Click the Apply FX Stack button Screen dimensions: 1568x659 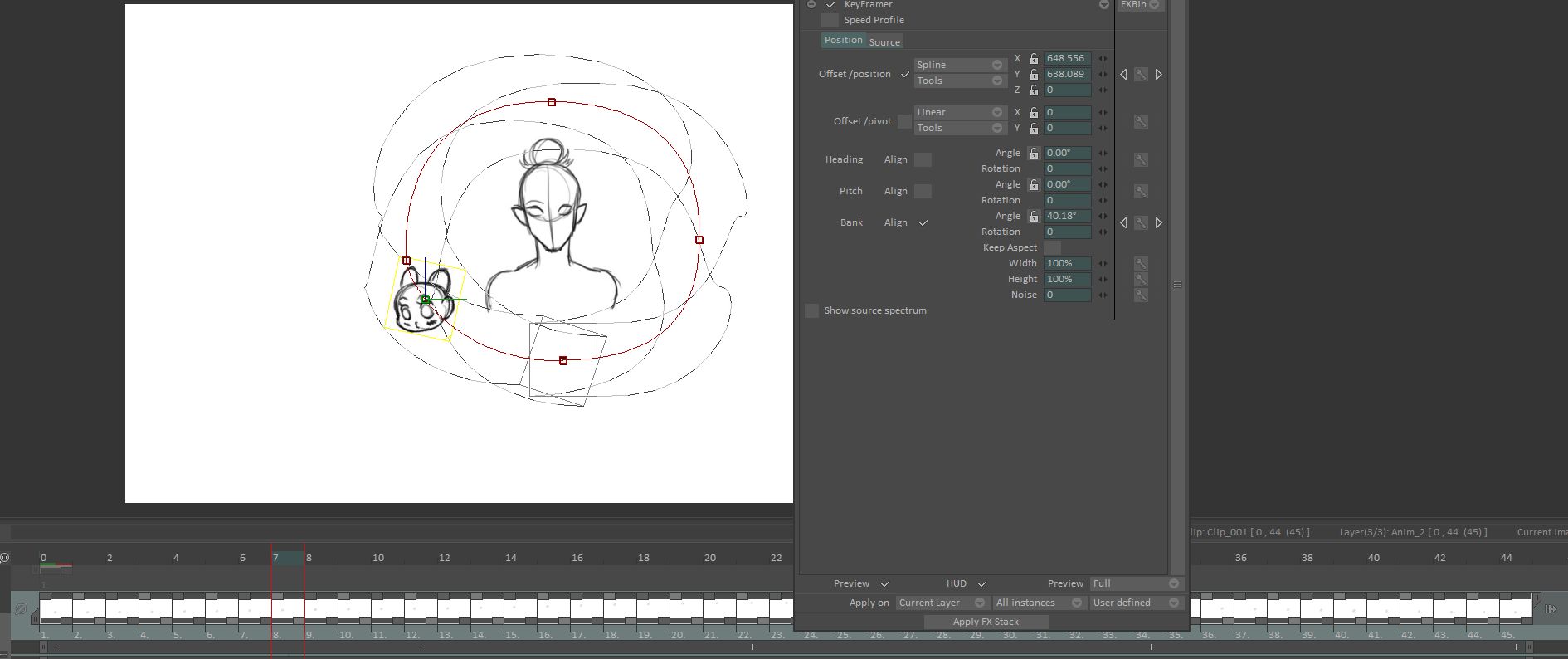pos(986,622)
